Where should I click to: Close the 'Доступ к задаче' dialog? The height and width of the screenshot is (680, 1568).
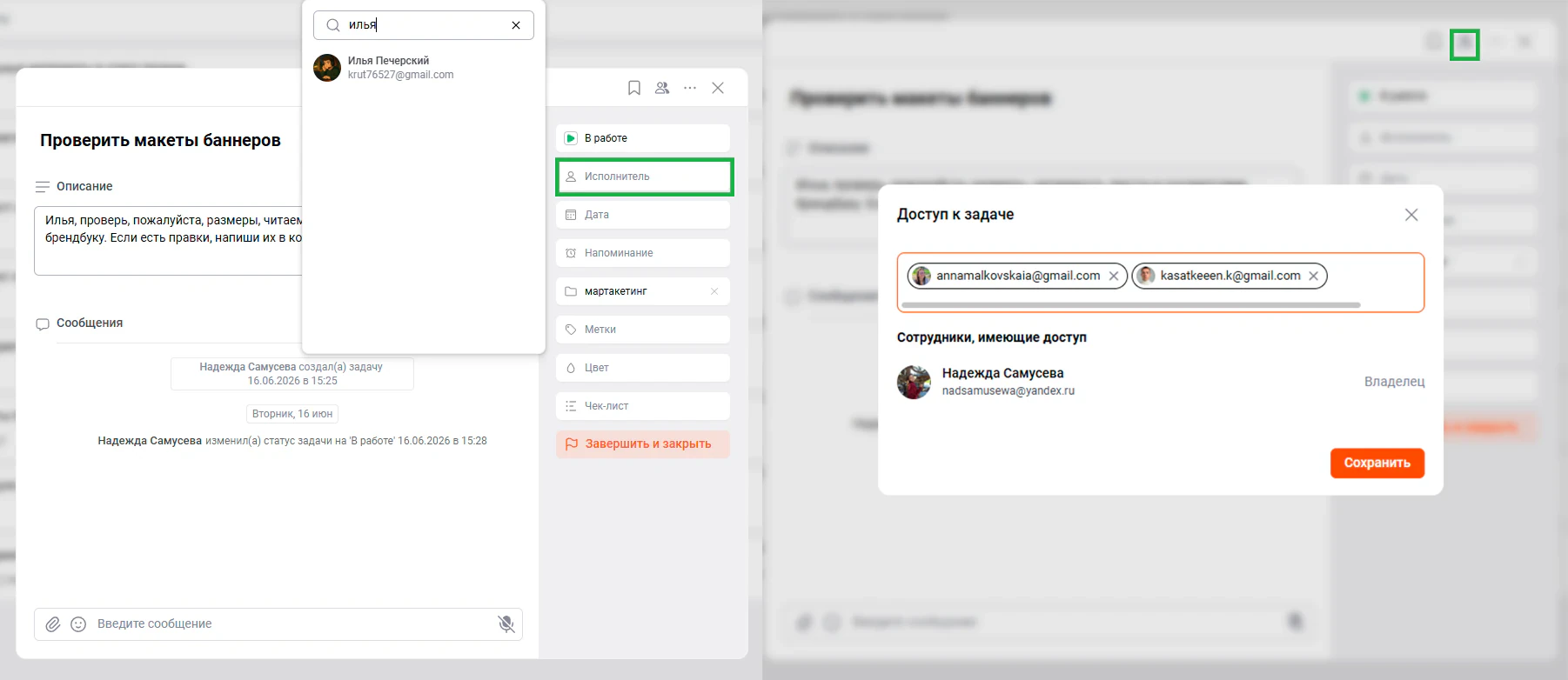1411,215
